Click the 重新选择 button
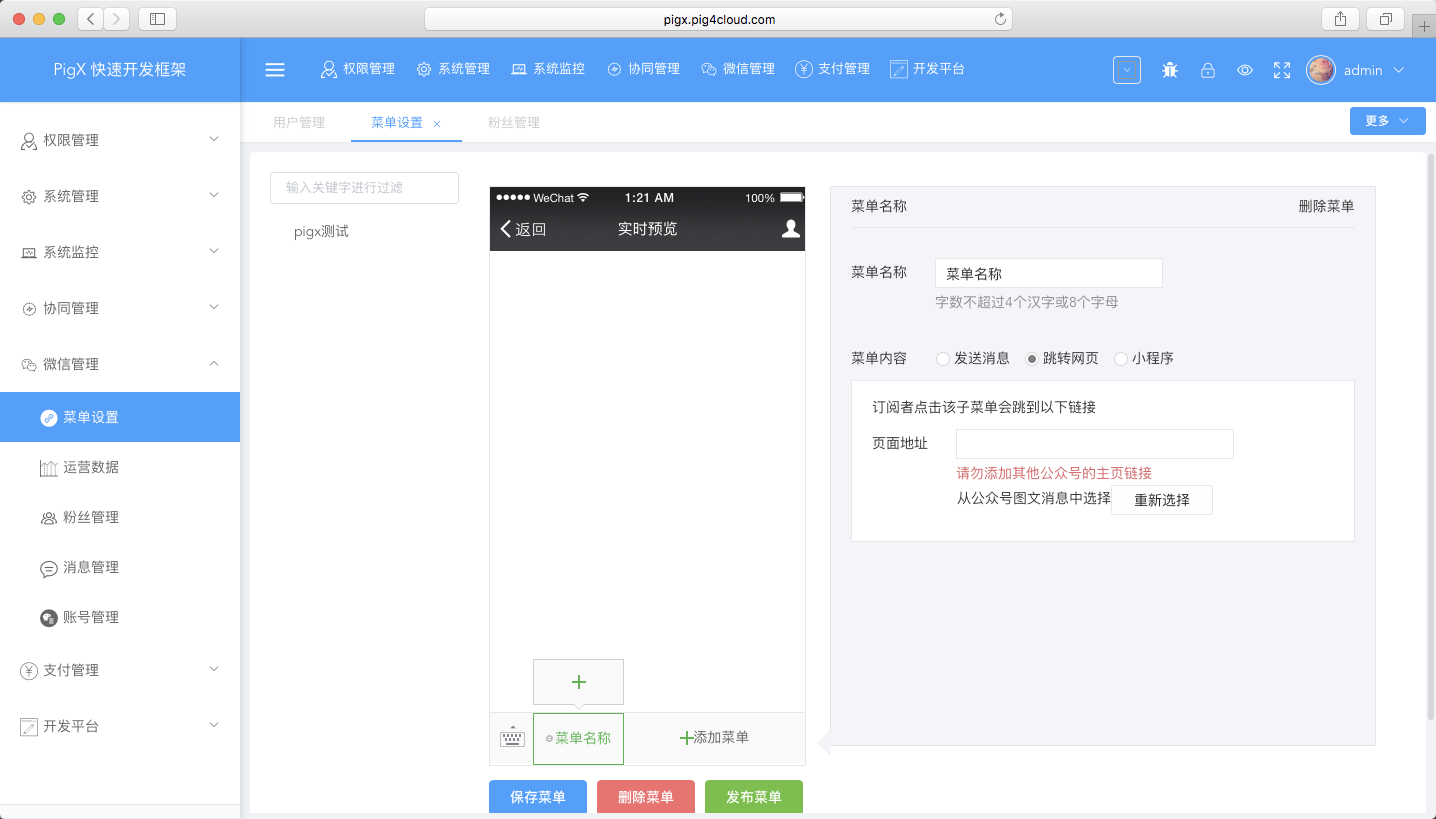The height and width of the screenshot is (819, 1436). point(1162,500)
